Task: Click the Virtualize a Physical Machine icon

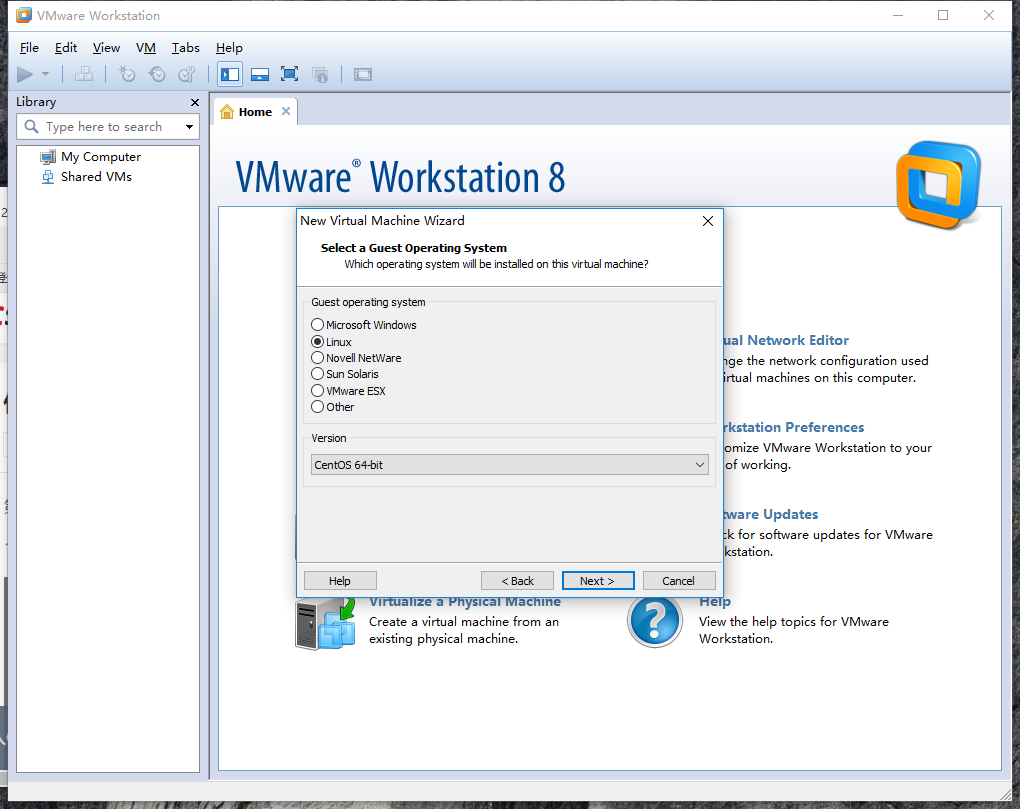Action: [x=325, y=624]
